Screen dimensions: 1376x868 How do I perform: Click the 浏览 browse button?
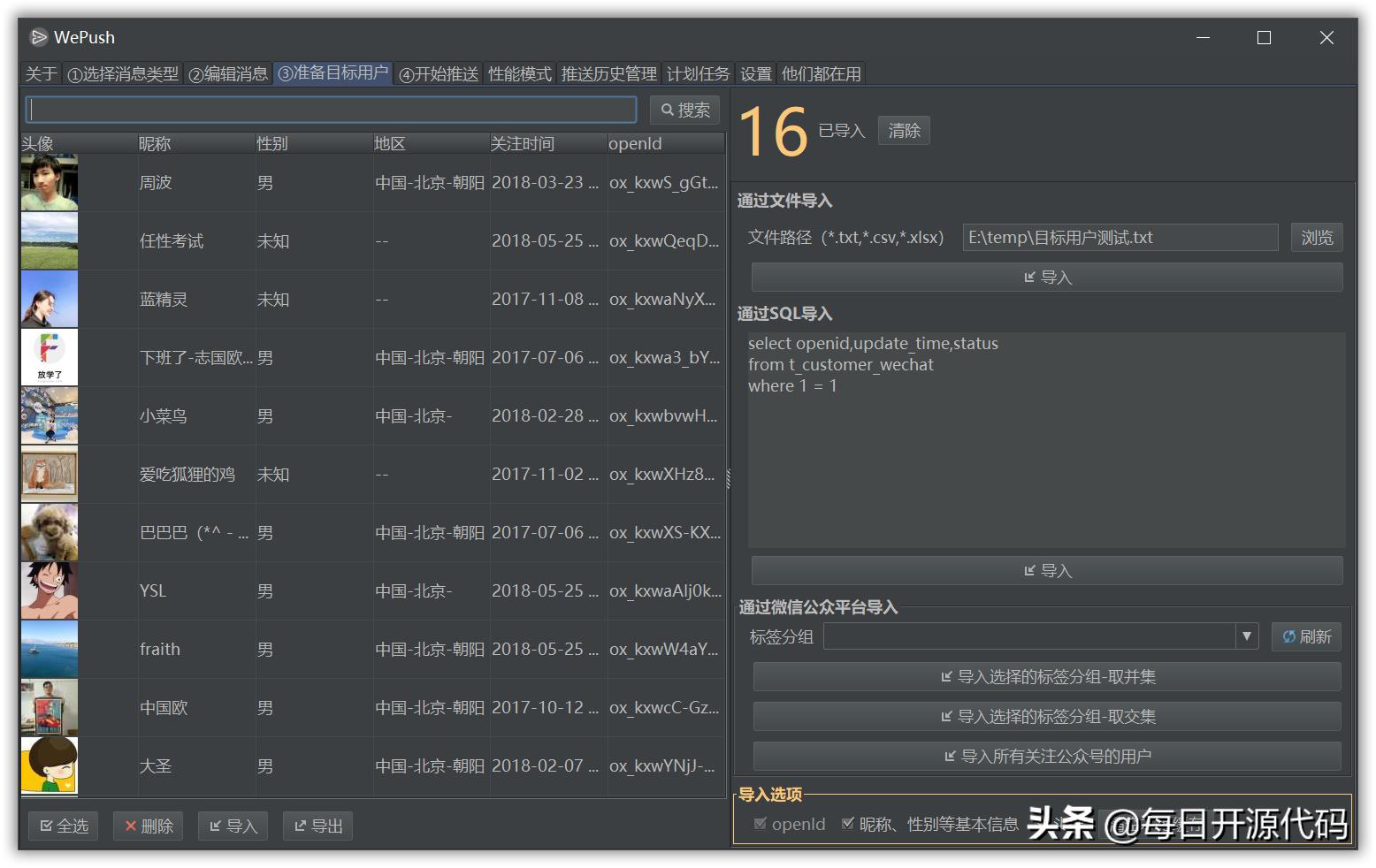(x=1317, y=237)
